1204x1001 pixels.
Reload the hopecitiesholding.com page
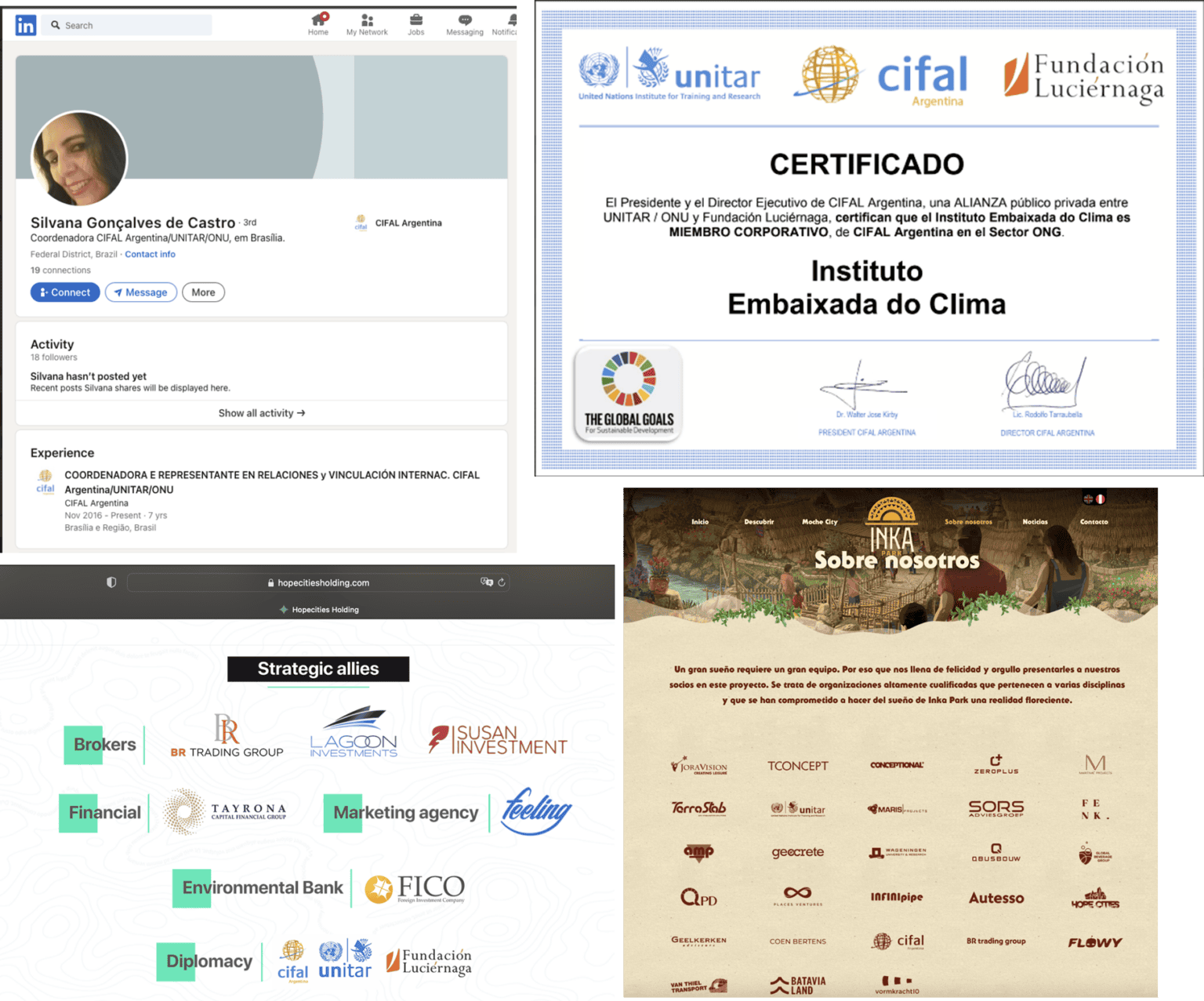(502, 582)
